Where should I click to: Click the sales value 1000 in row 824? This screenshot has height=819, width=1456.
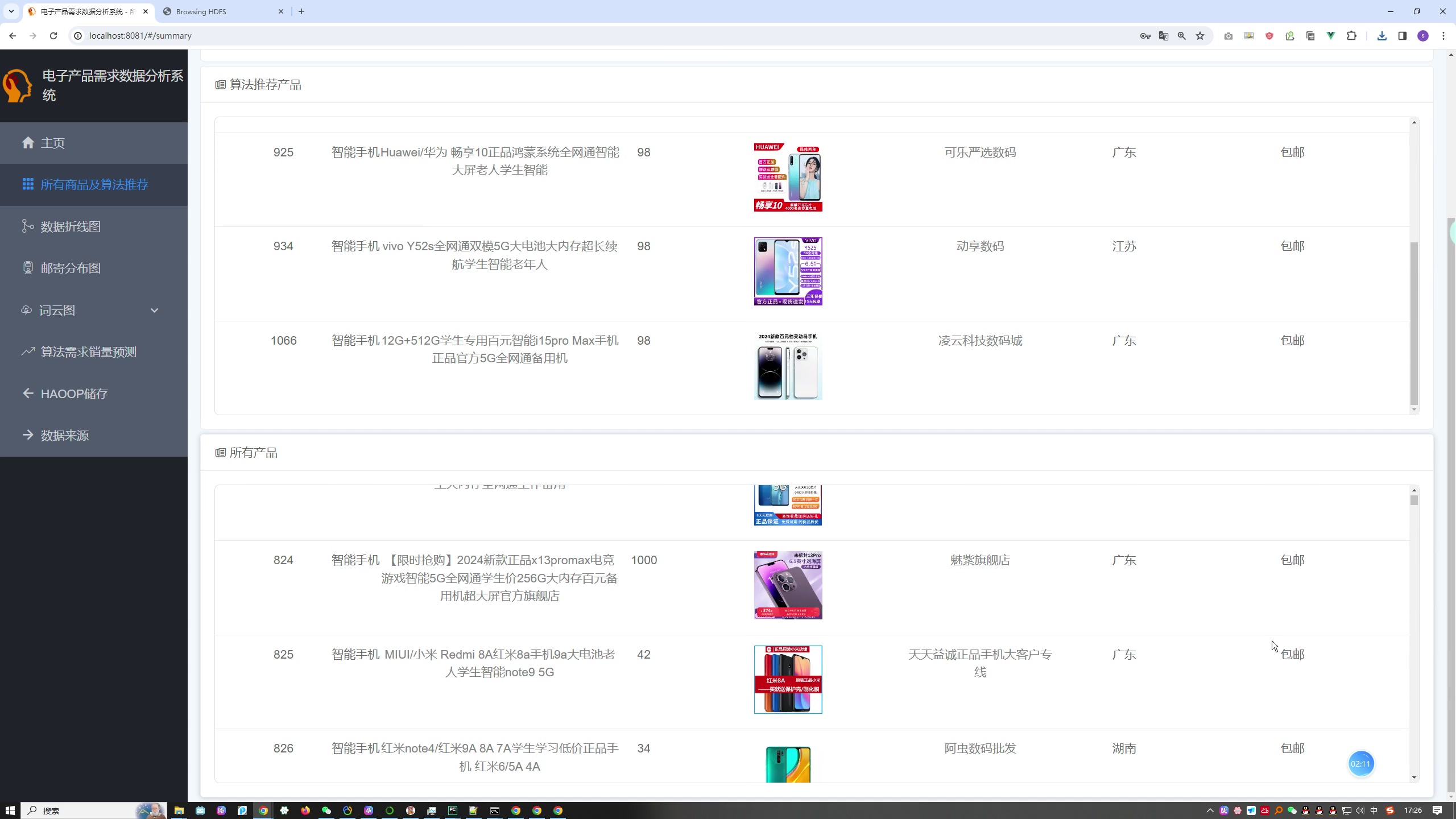[644, 560]
